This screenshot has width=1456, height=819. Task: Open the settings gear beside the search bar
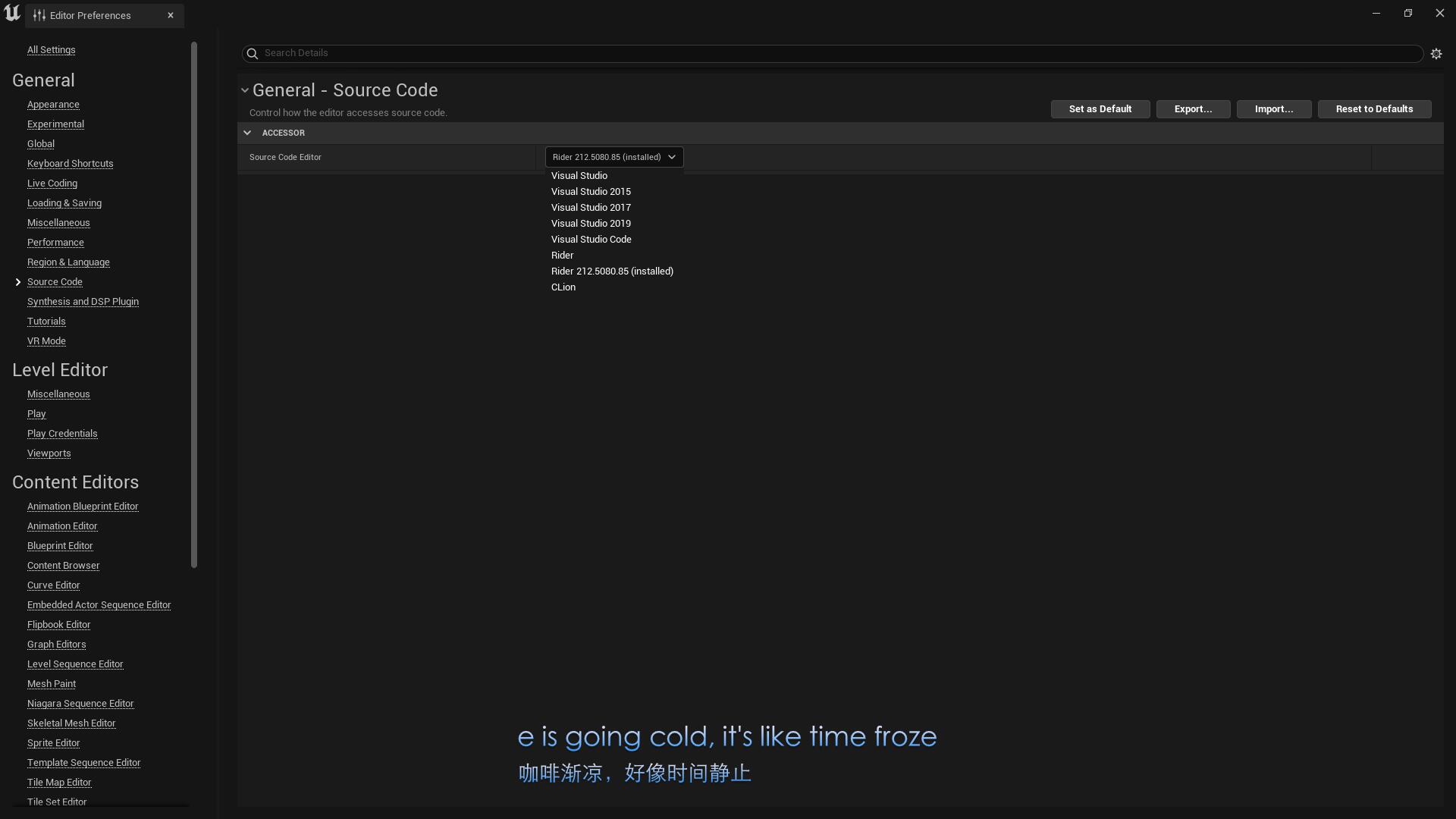click(1437, 53)
